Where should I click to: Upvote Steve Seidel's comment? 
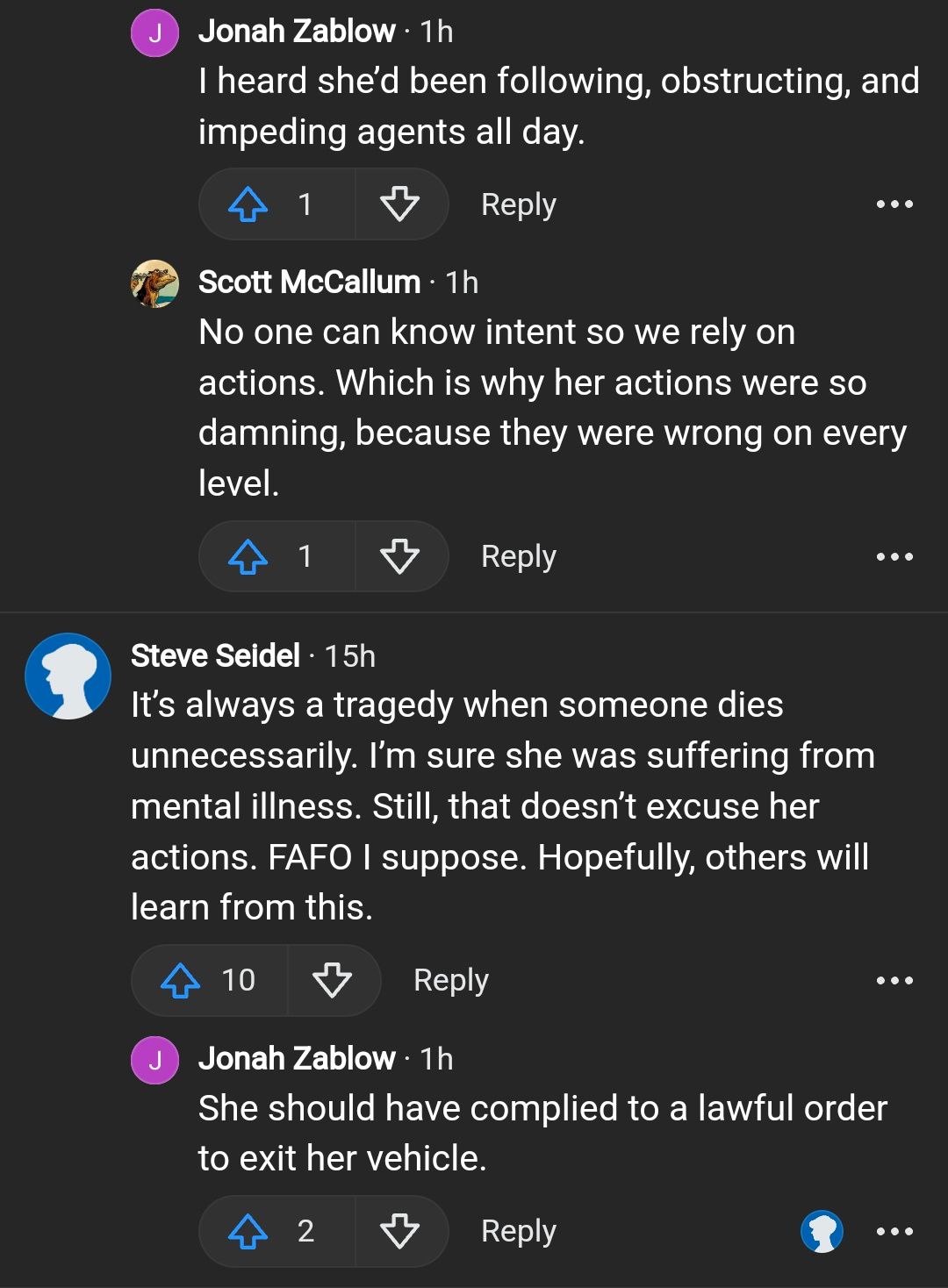[181, 980]
